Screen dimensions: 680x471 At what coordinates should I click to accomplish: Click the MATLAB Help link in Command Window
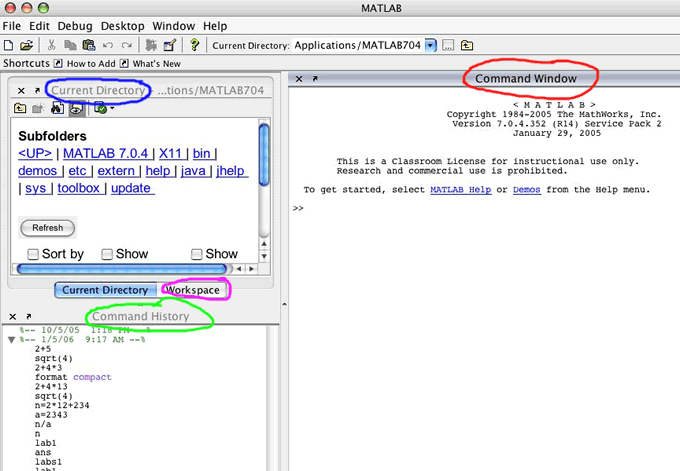(x=461, y=190)
